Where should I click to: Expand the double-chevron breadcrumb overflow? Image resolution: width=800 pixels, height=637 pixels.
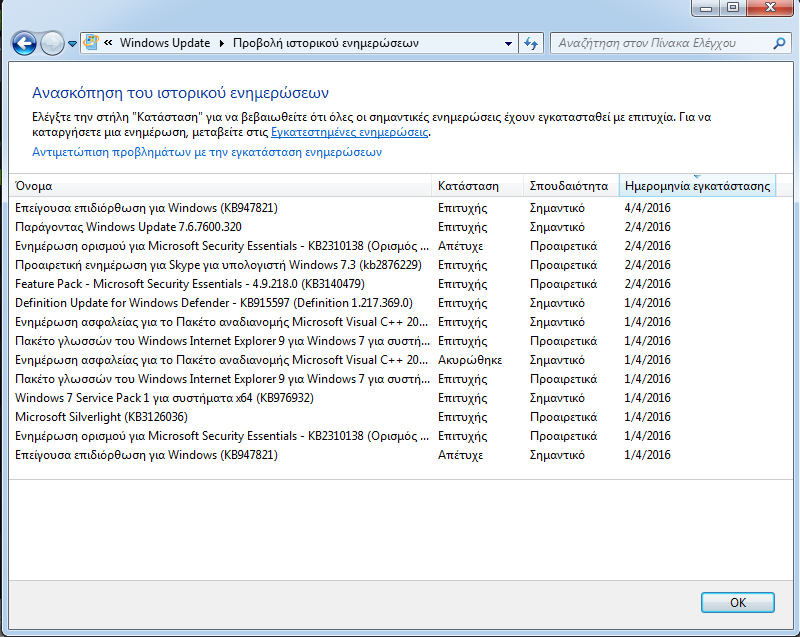point(108,43)
